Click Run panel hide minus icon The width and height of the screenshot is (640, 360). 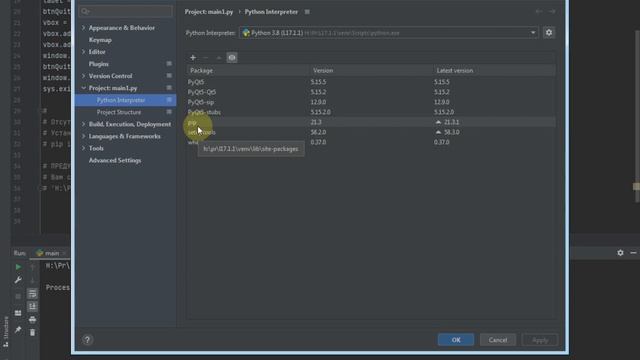(633, 253)
